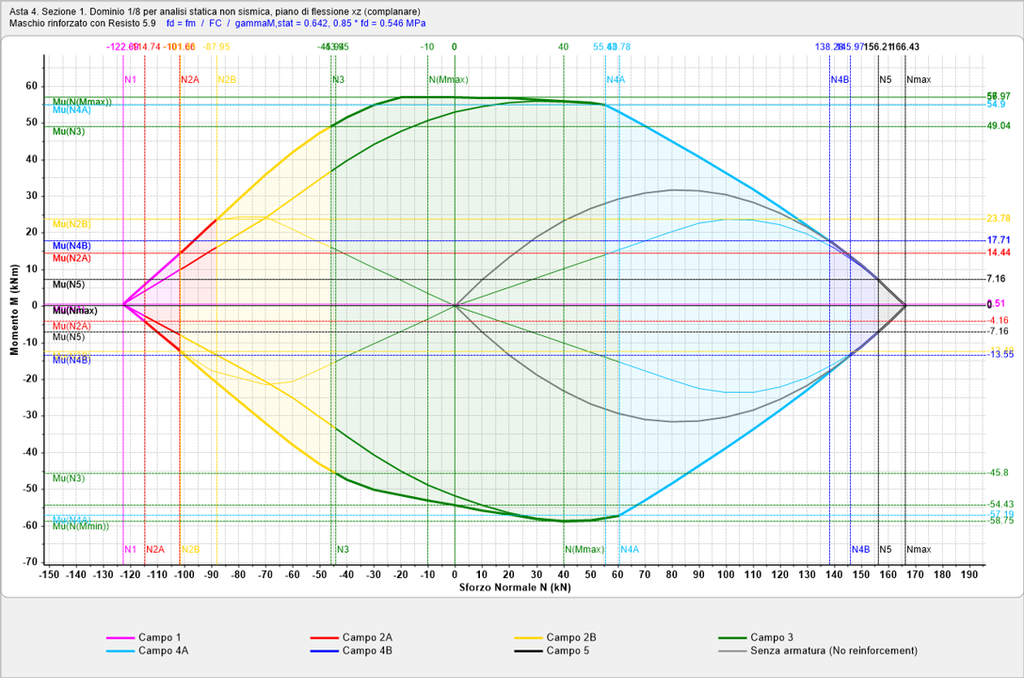
Task: Click the 'Momento M (kNm)' vertical axis title
Action: tap(14, 310)
